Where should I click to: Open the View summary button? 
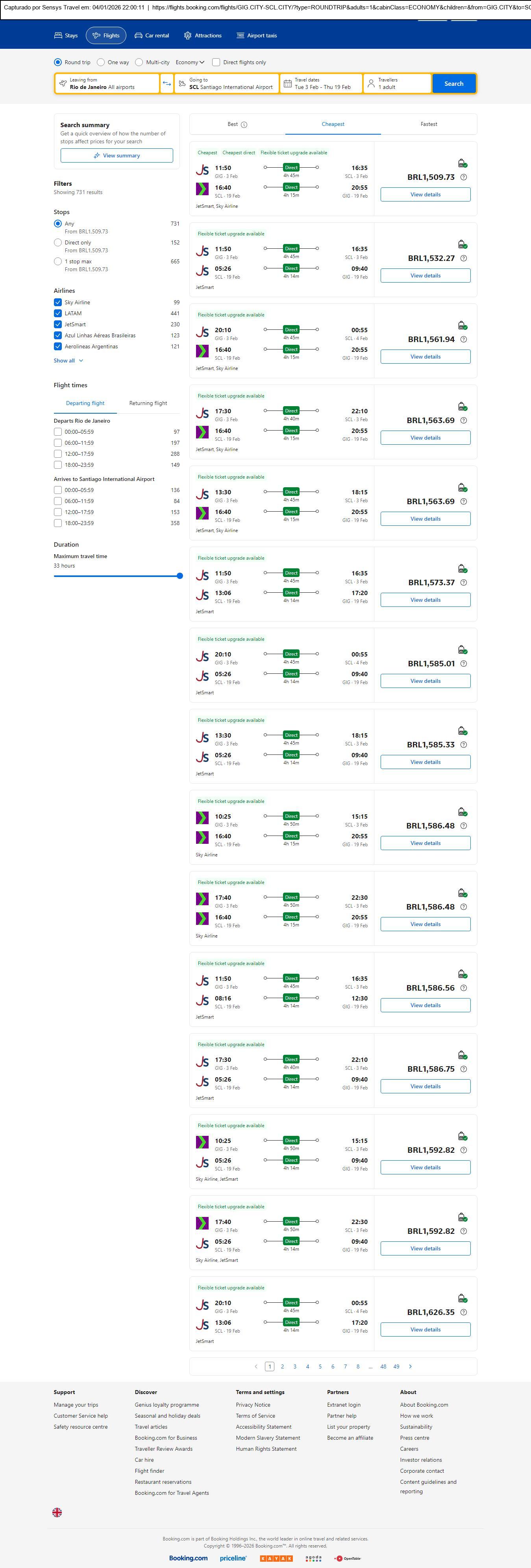(x=116, y=156)
